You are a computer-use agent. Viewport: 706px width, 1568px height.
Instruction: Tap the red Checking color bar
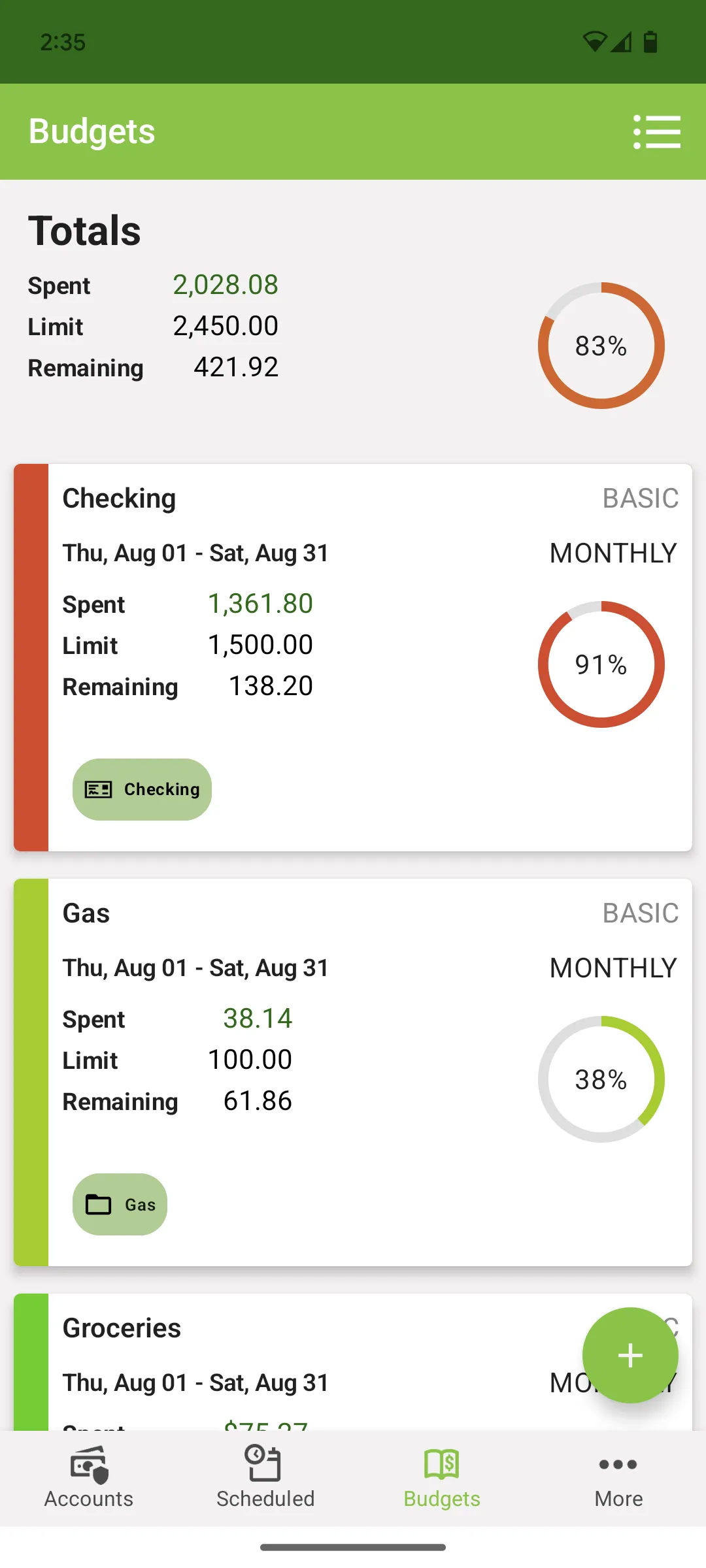coord(31,657)
